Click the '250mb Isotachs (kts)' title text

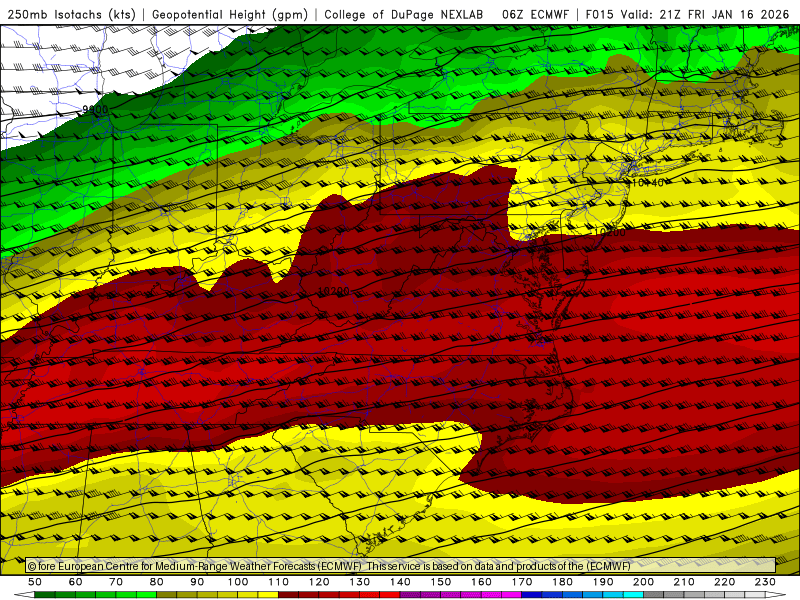pyautogui.click(x=72, y=14)
